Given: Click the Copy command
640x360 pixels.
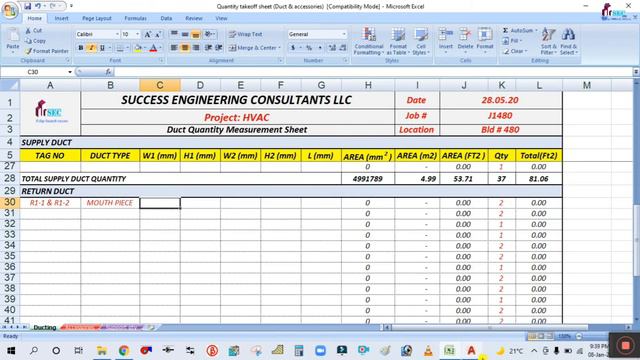Looking at the screenshot, I should click(x=35, y=41).
